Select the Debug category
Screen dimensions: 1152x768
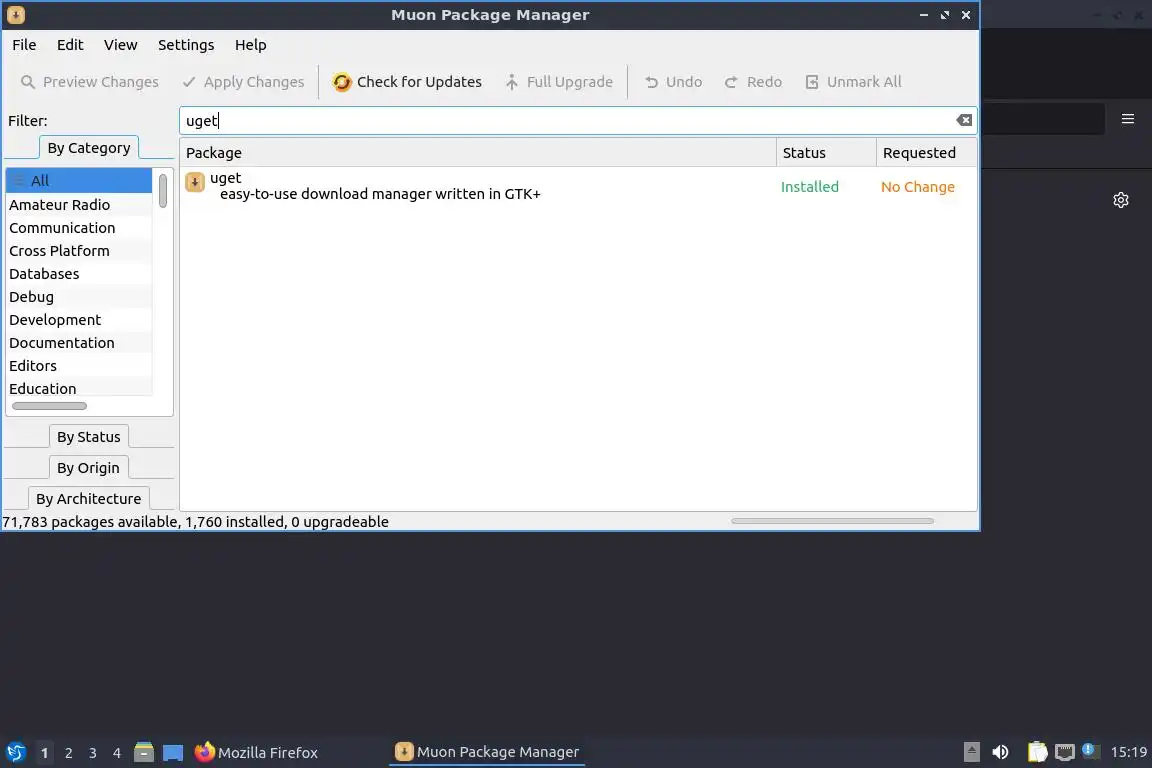coord(79,297)
